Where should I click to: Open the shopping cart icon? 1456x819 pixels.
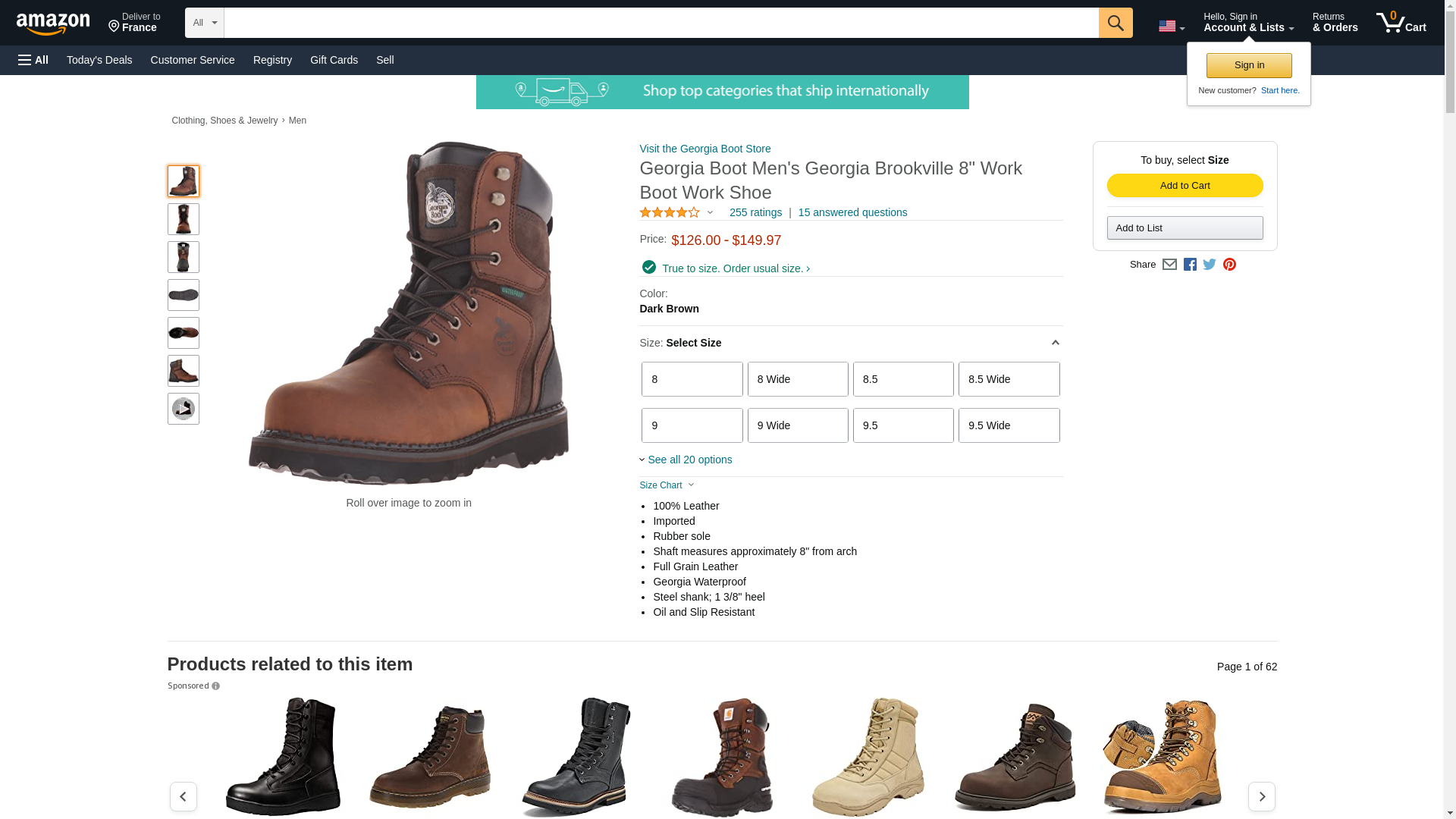[x=1401, y=23]
